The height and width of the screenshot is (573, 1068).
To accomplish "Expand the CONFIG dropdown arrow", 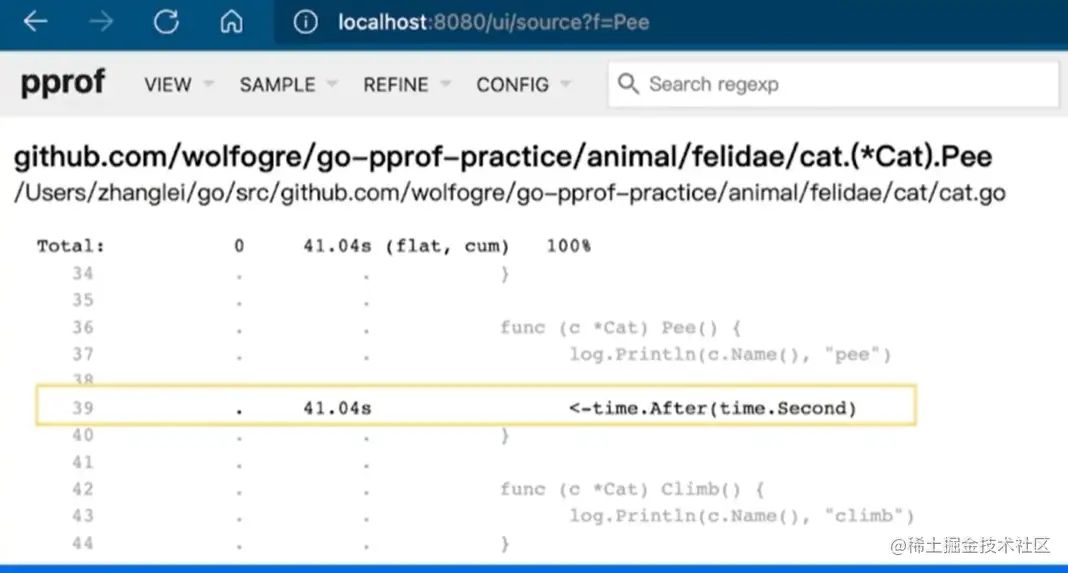I will [565, 84].
